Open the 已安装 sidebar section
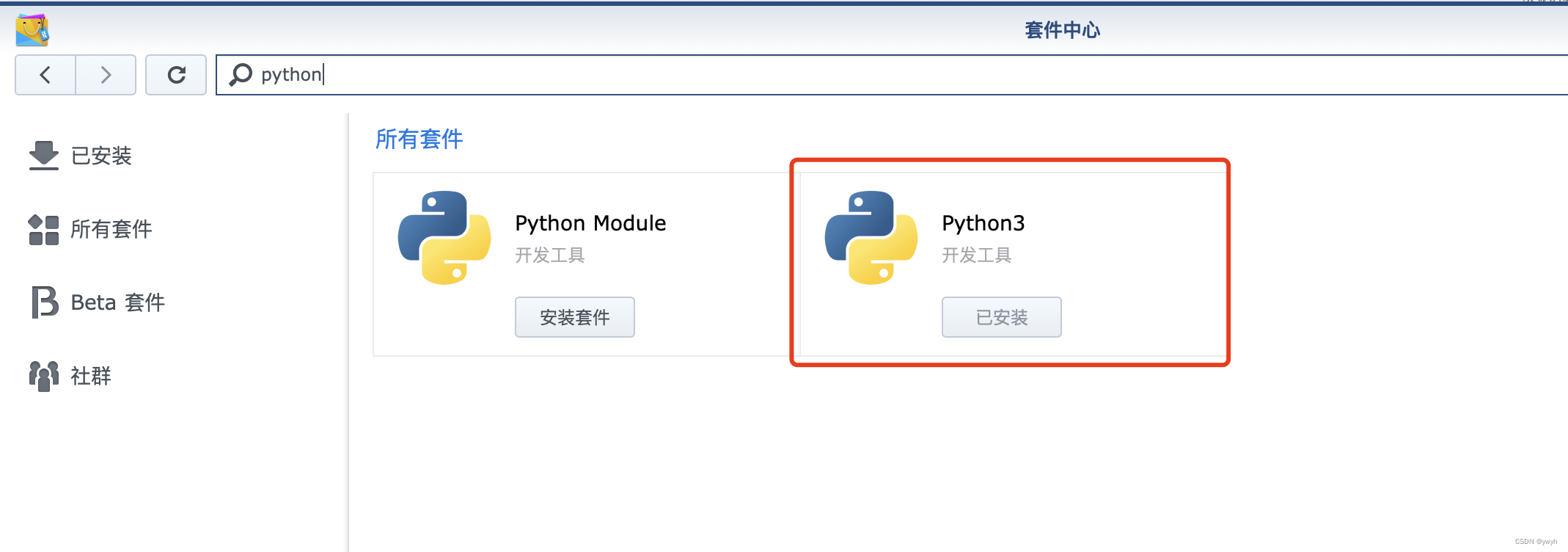Image resolution: width=1568 pixels, height=552 pixels. point(101,156)
